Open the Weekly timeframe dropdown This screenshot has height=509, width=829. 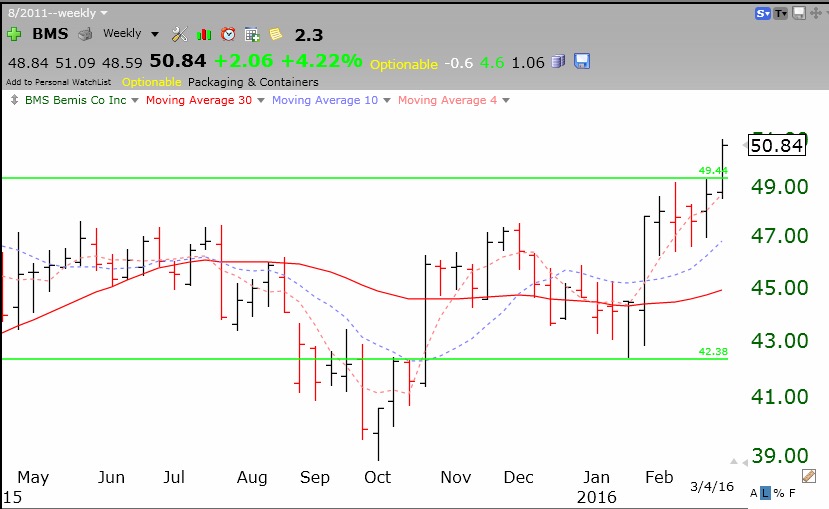point(131,34)
